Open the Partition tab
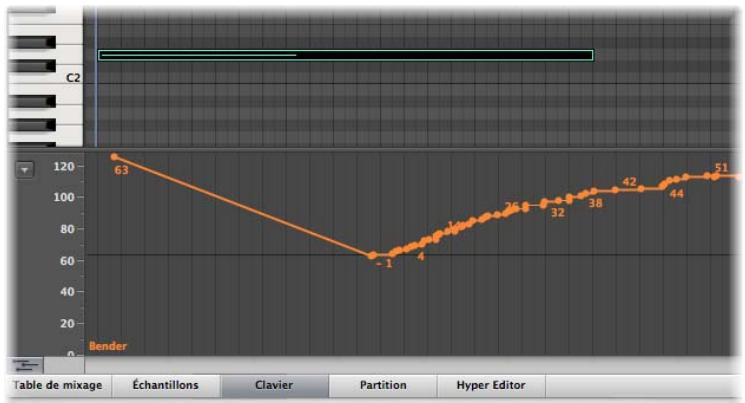Screen dimensions: 745x403 [383, 385]
